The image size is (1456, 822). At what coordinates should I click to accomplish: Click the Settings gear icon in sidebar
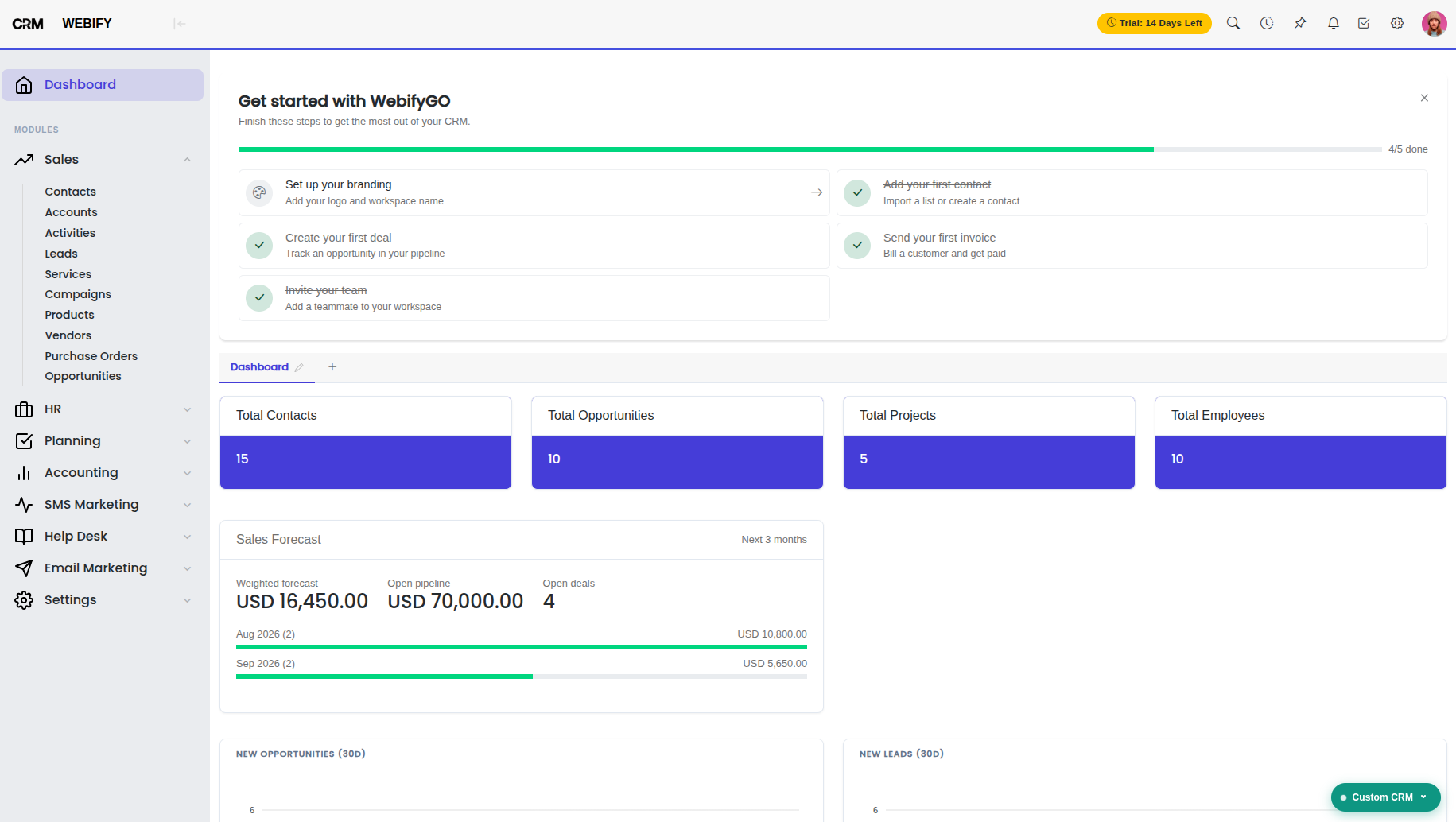click(x=24, y=600)
